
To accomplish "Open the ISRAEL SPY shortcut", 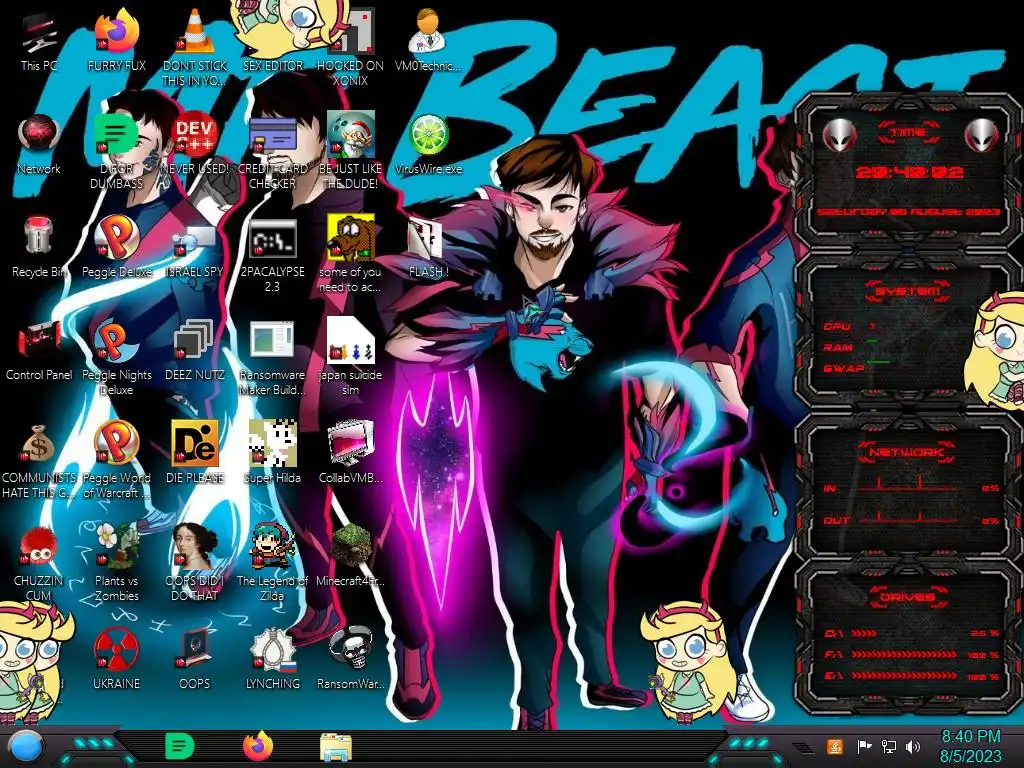I will point(195,247).
